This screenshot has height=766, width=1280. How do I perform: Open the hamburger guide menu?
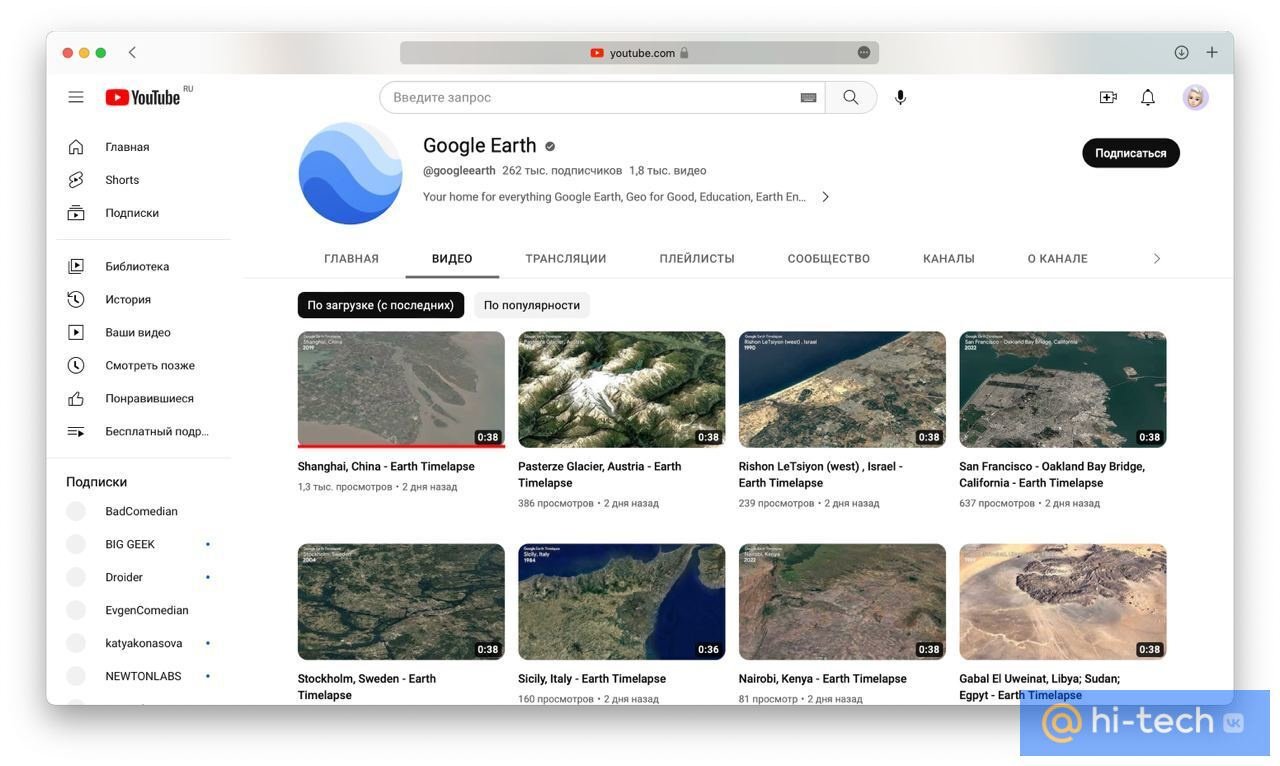[x=76, y=97]
